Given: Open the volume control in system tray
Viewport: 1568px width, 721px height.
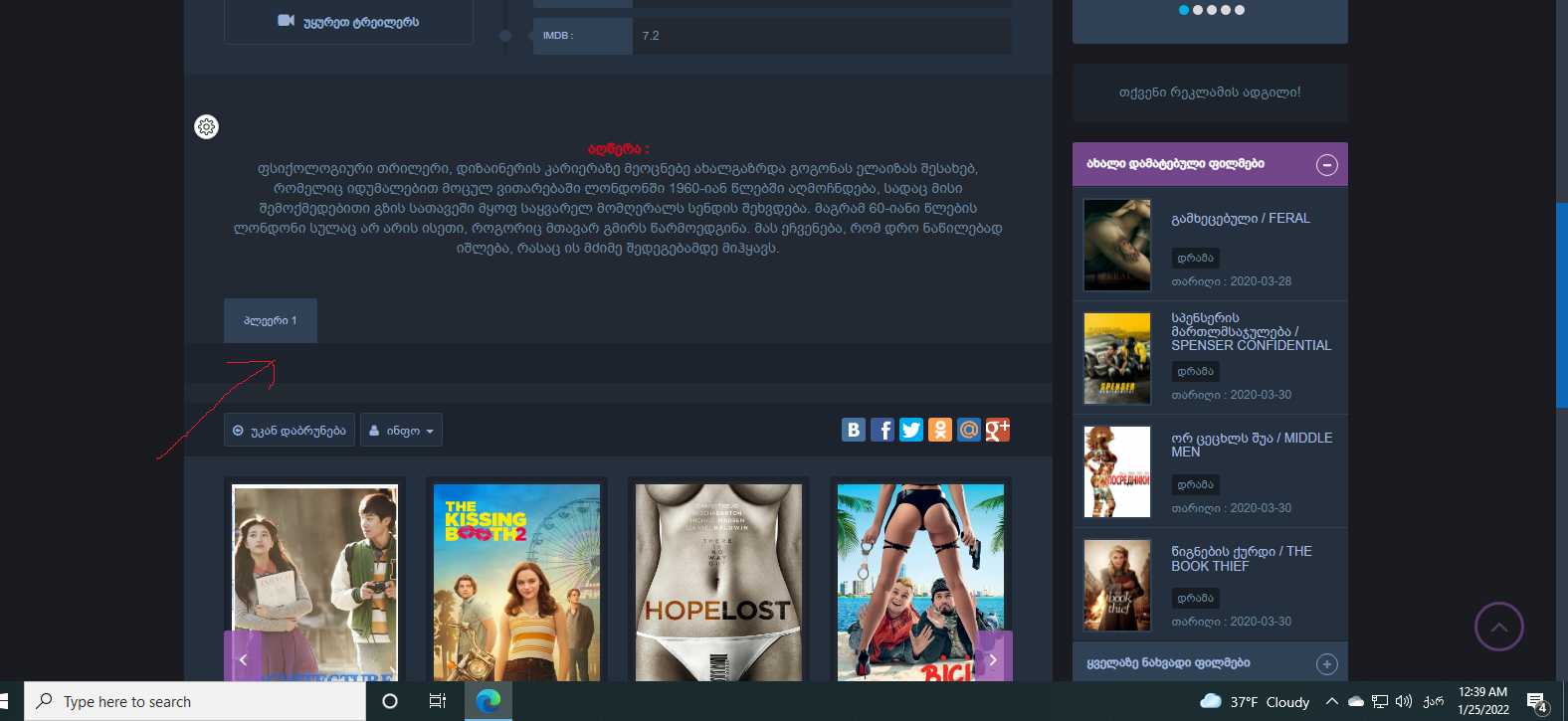Looking at the screenshot, I should pyautogui.click(x=1404, y=701).
